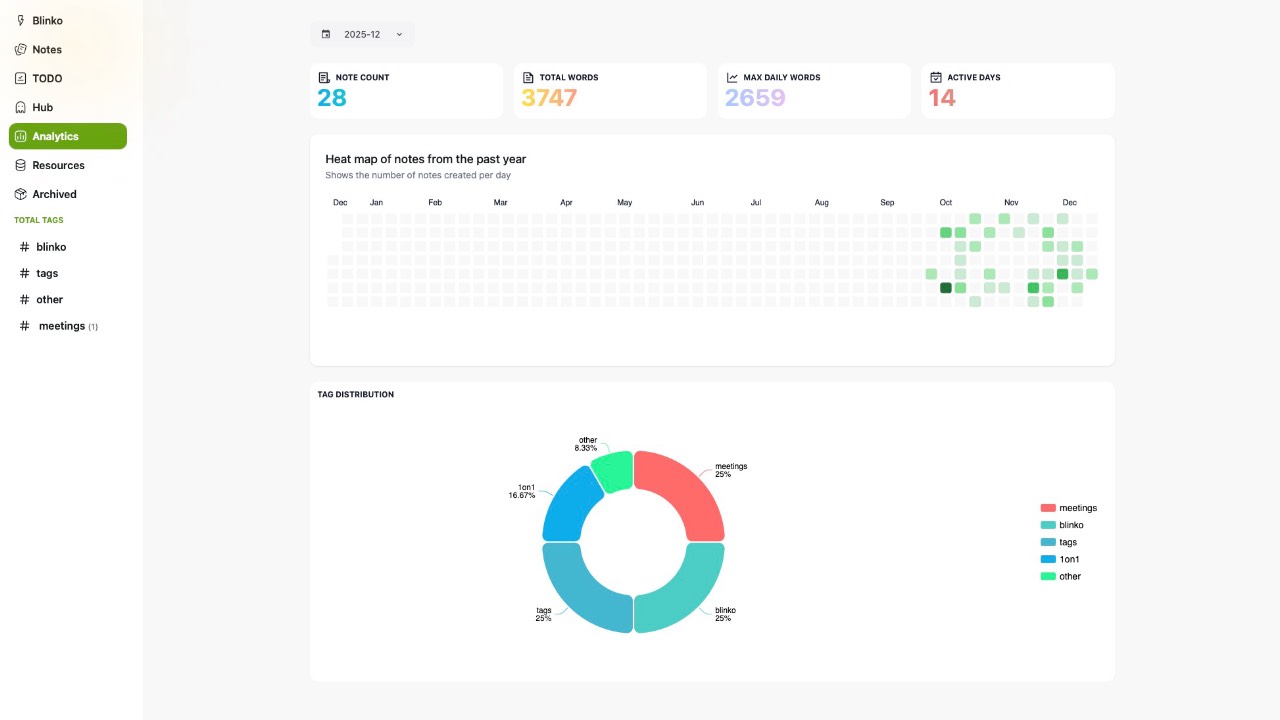The width and height of the screenshot is (1280, 720).
Task: Select the Notes menu entry
Action: tap(47, 49)
